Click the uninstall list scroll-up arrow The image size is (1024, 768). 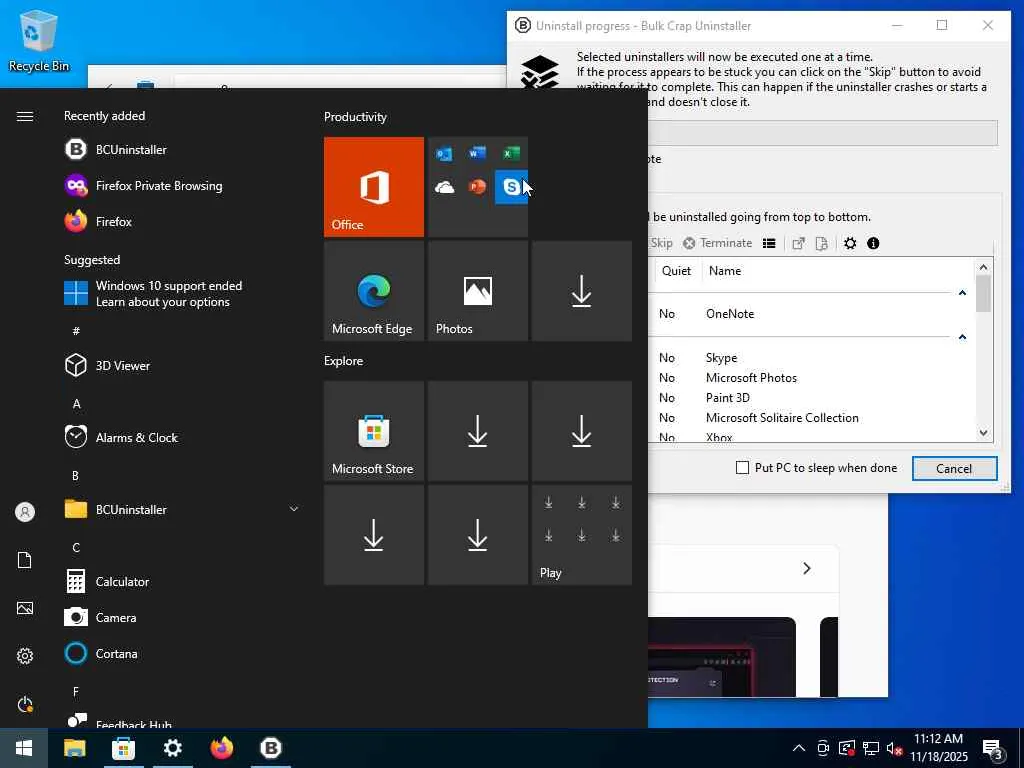coord(984,267)
